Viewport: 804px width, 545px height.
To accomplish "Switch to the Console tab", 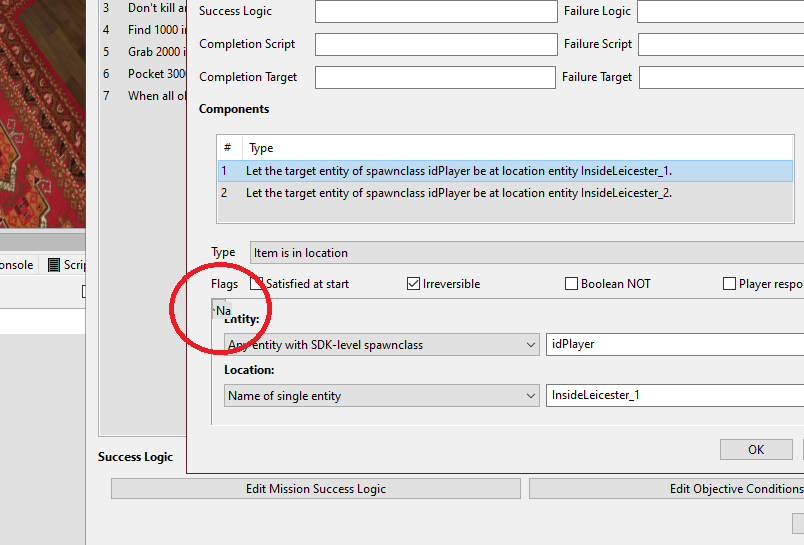I will (x=16, y=265).
